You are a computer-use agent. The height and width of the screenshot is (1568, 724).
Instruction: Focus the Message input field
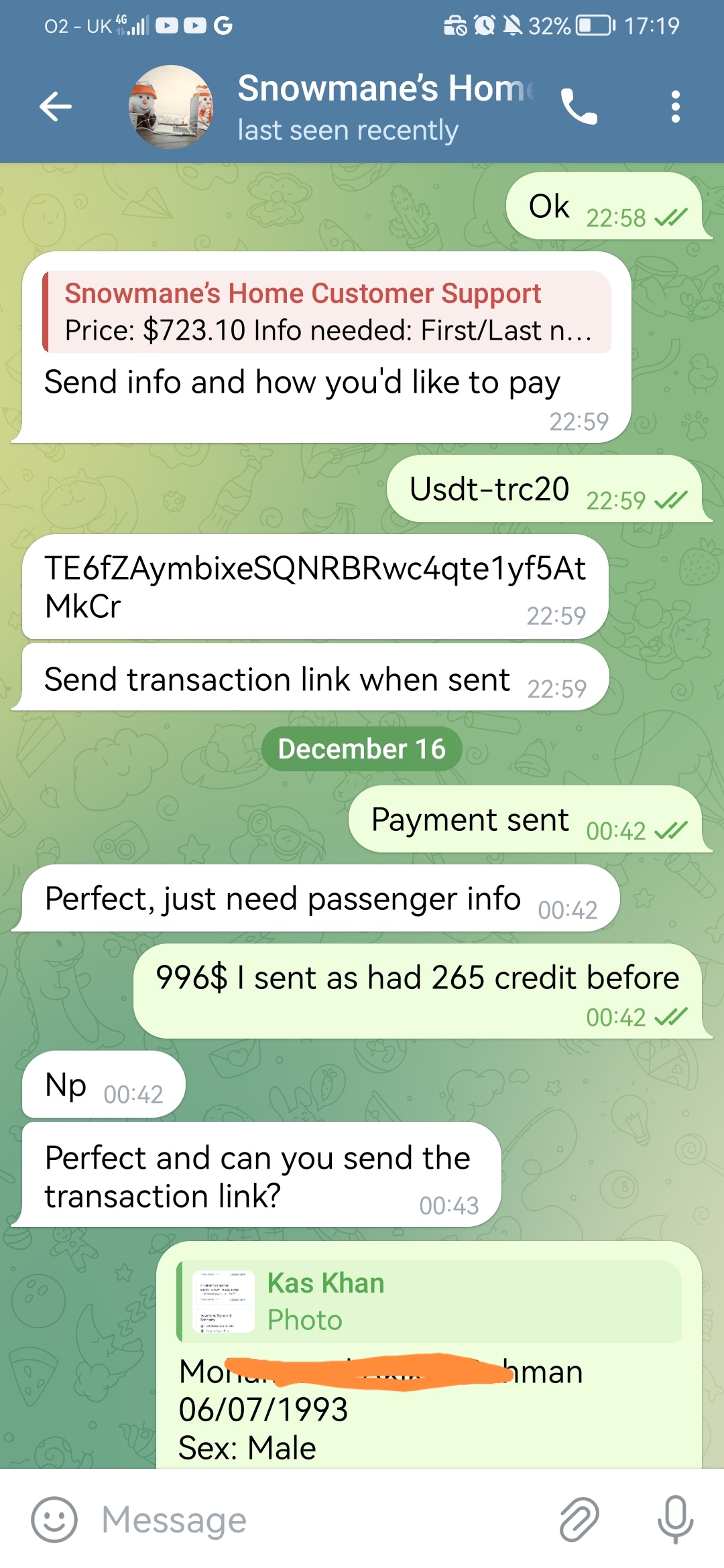(x=322, y=1520)
